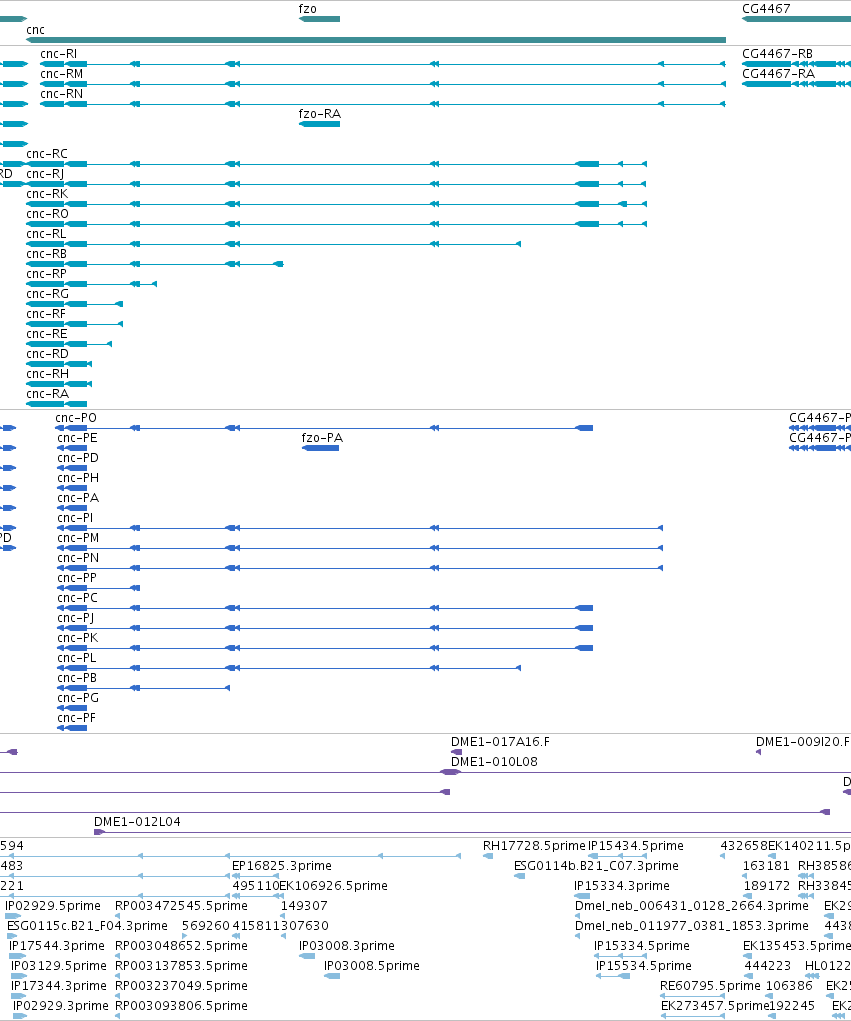This screenshot has height=1021, width=851.
Task: Open the cnc-PG protein label
Action: 78,698
